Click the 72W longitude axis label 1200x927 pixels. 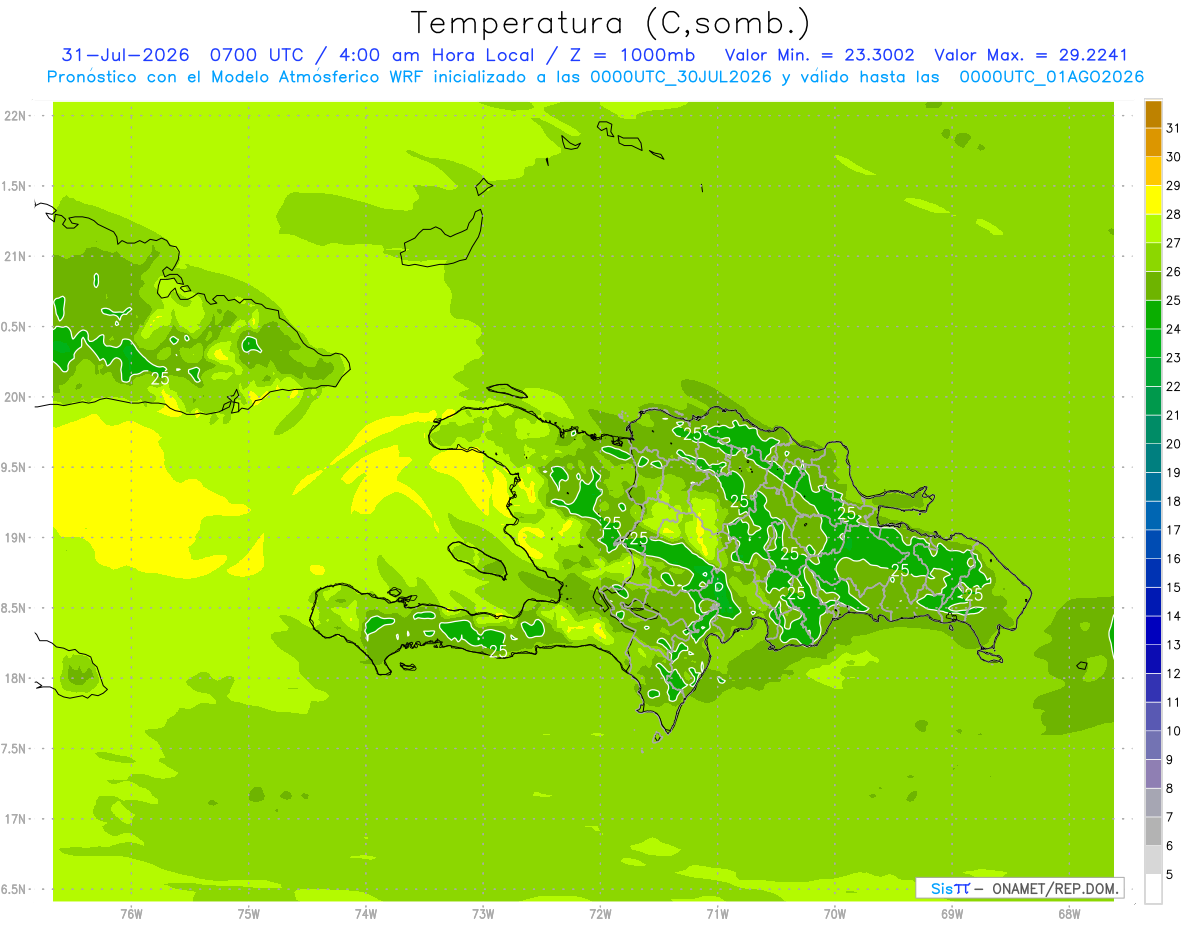601,913
